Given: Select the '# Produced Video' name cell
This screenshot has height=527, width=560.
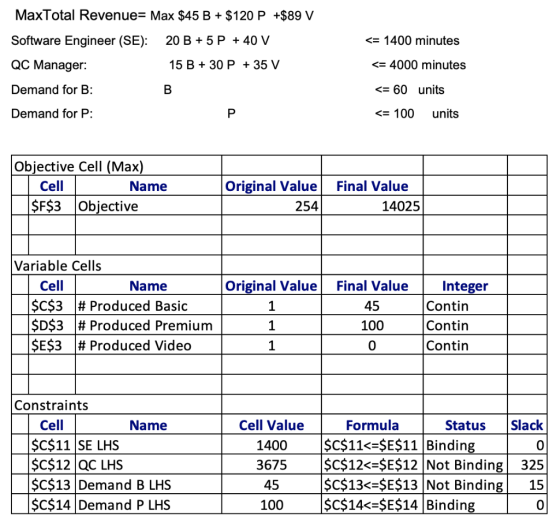Looking at the screenshot, I should (148, 345).
